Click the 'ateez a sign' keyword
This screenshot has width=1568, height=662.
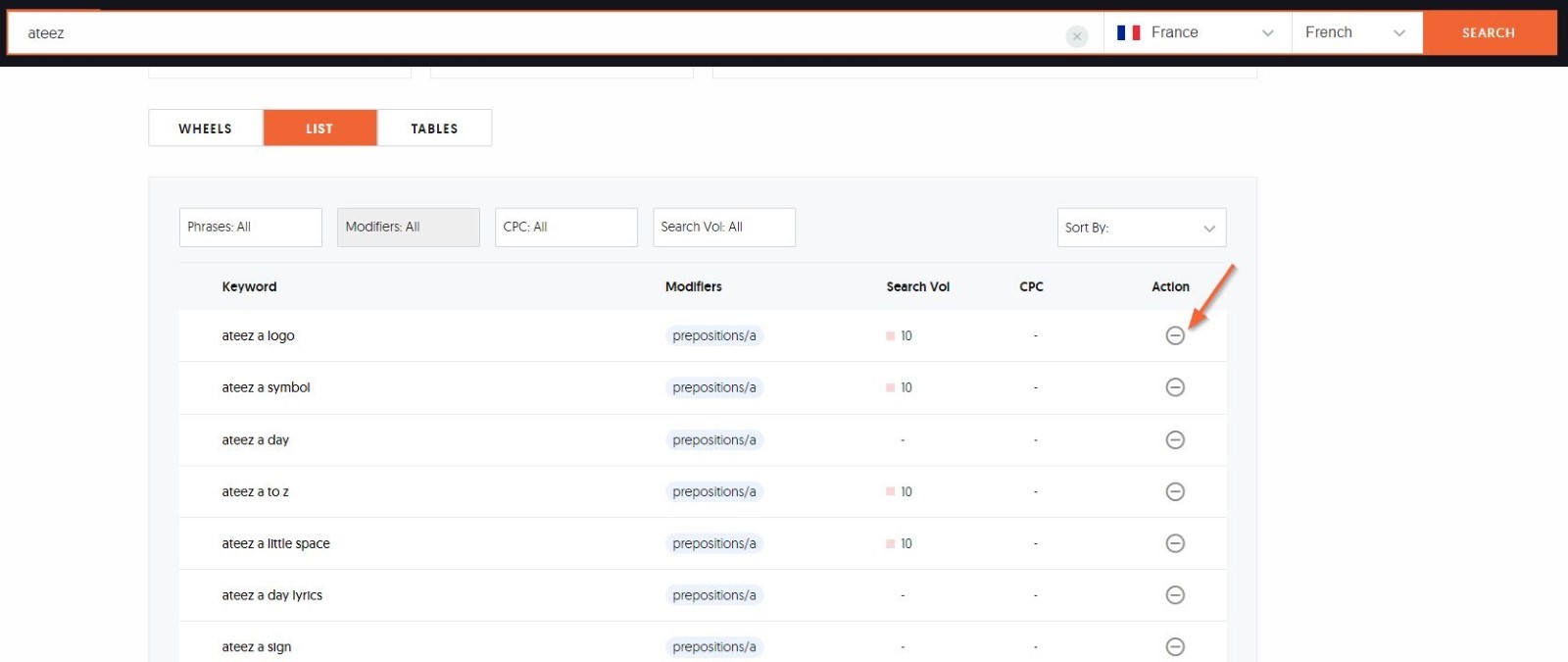point(256,646)
